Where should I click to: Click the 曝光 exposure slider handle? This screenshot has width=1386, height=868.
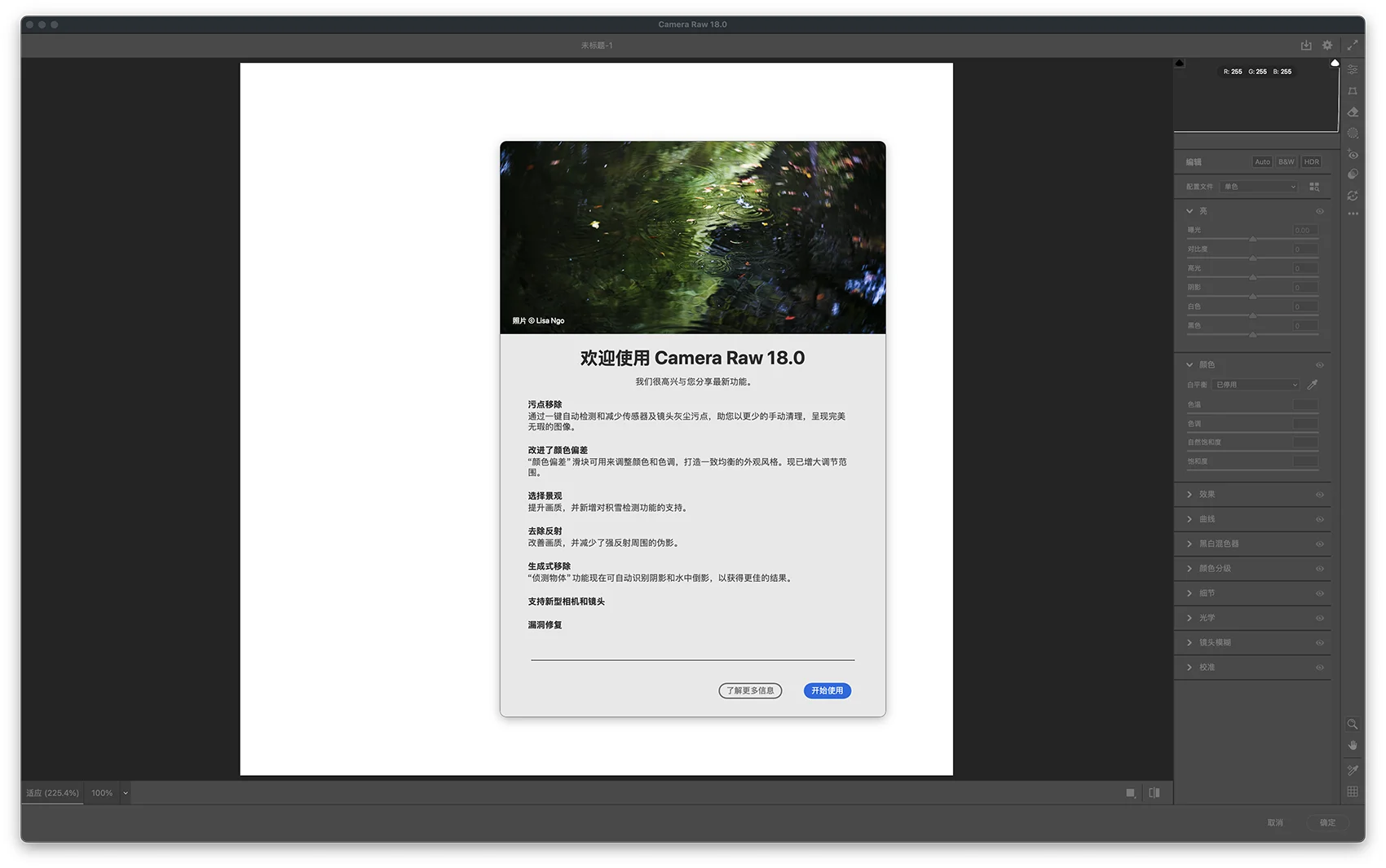point(1253,239)
